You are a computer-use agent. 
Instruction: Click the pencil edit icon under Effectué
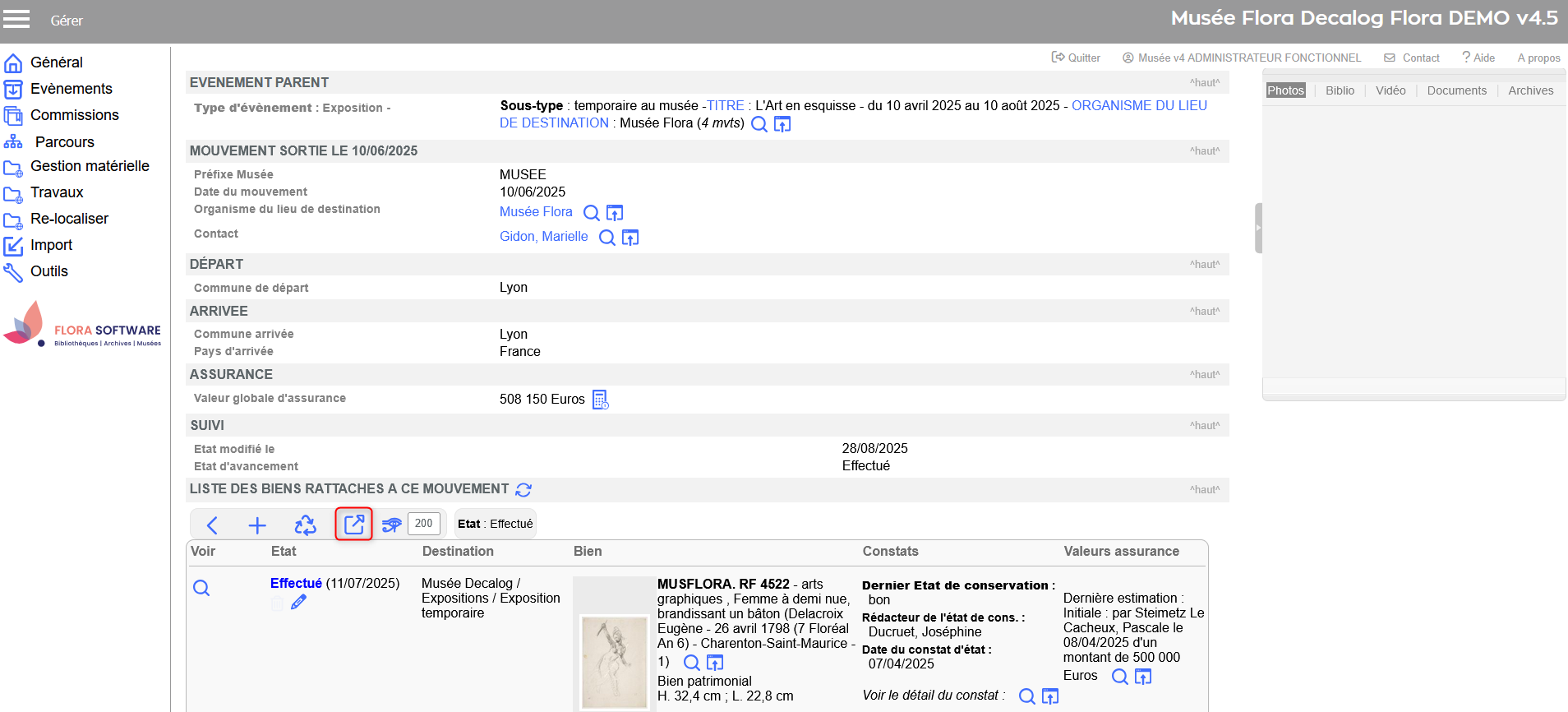pyautogui.click(x=299, y=603)
